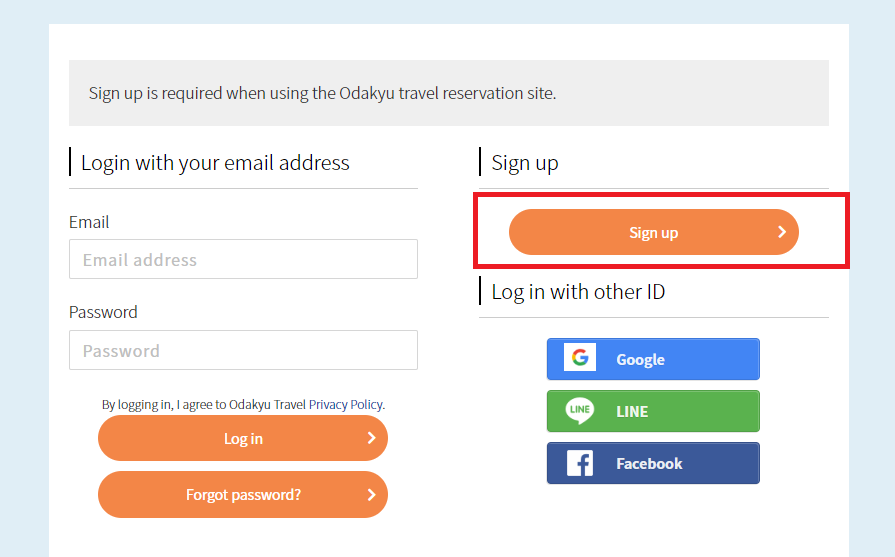
Task: Focus the Email address input field
Action: [x=243, y=259]
